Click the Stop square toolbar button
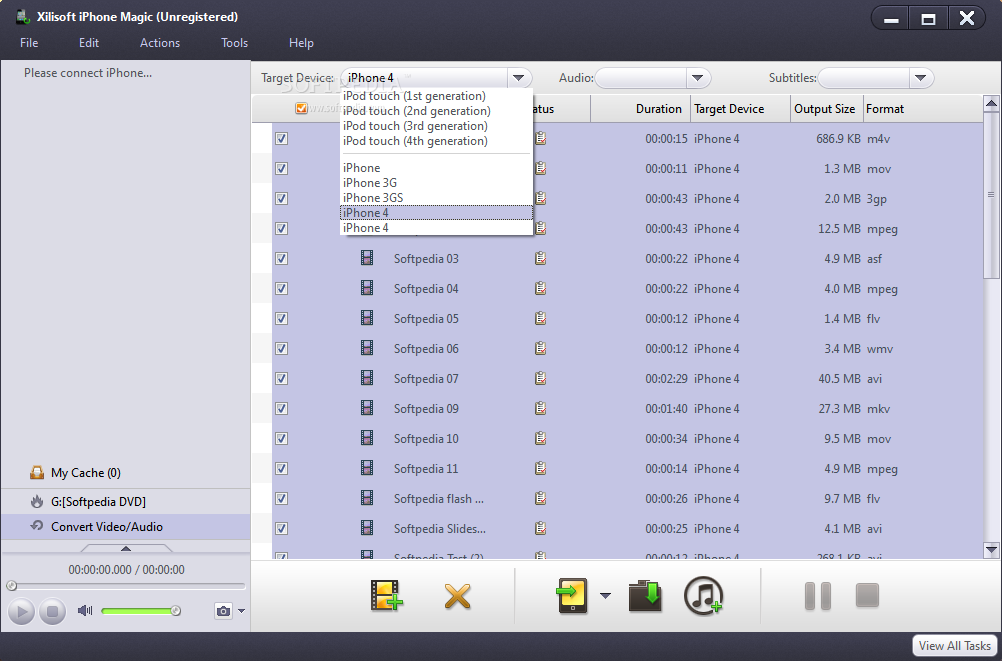The image size is (1002, 661). 867,595
